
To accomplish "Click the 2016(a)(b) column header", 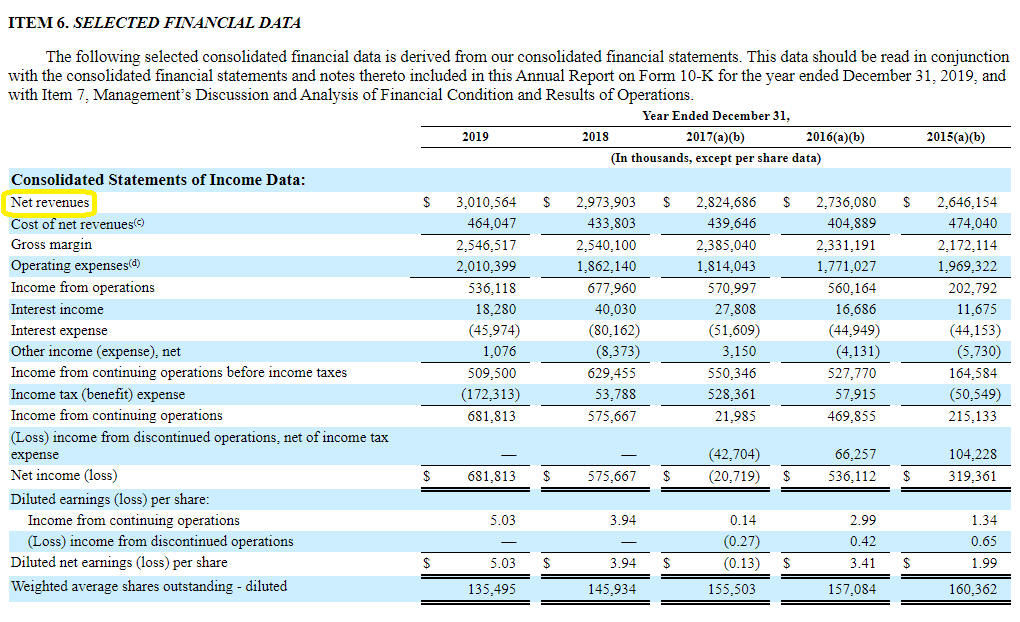I will click(x=835, y=137).
